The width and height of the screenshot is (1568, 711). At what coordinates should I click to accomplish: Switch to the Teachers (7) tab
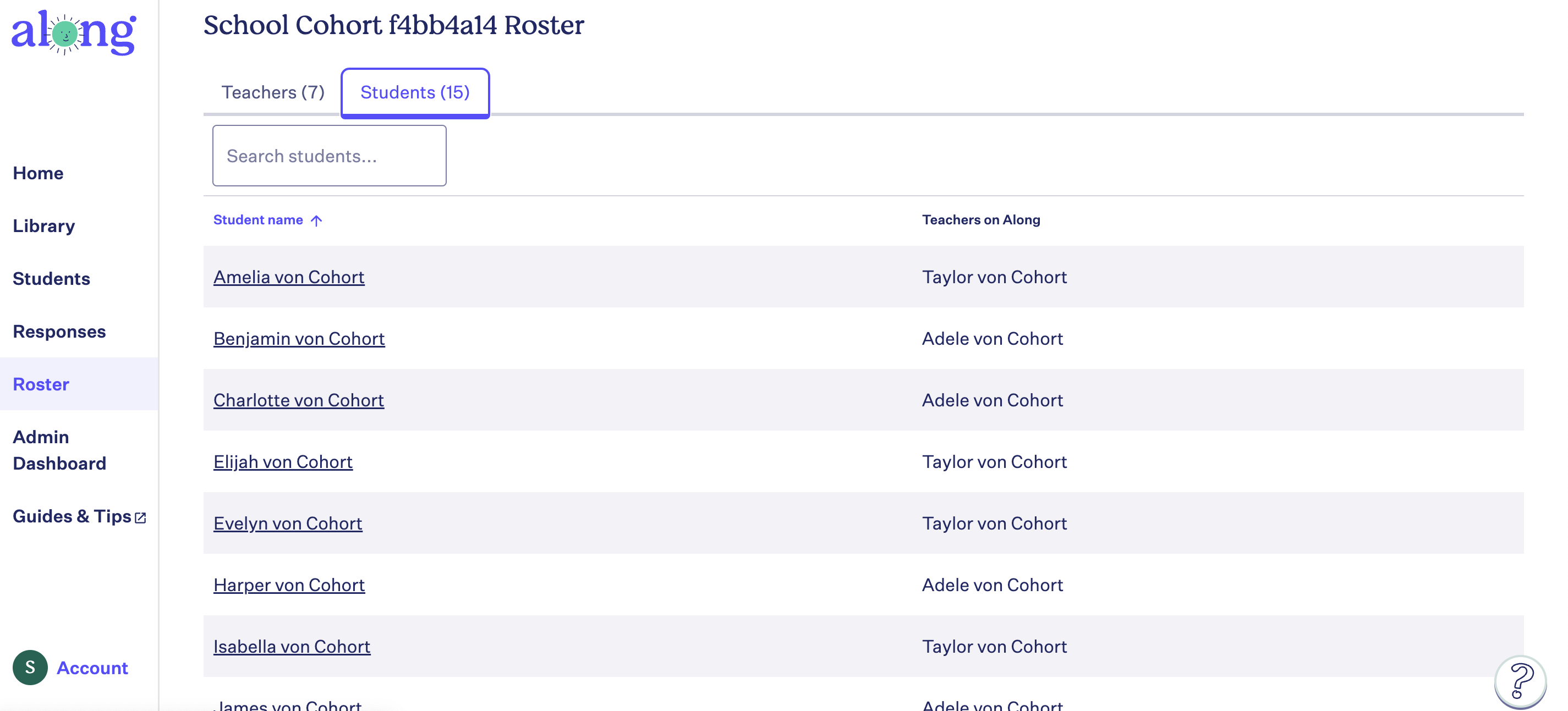pos(273,92)
